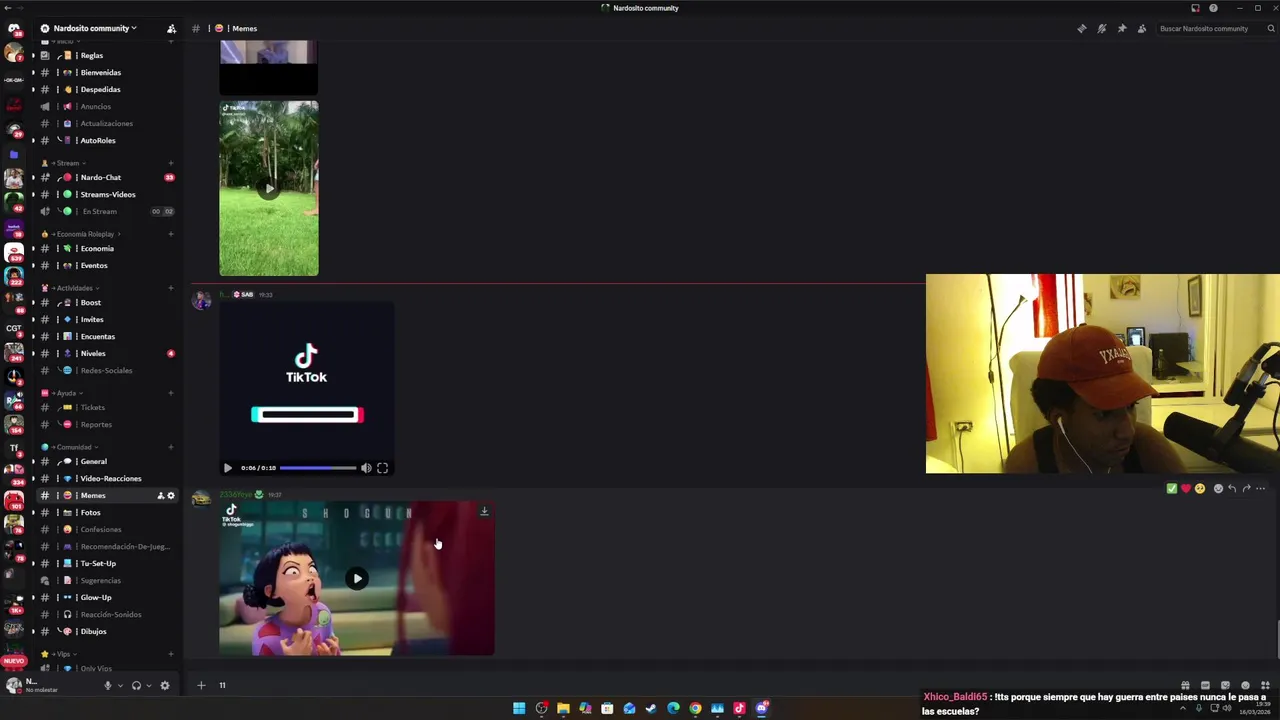This screenshot has width=1280, height=720.
Task: Open the Video-Reacciones channel
Action: [110, 478]
